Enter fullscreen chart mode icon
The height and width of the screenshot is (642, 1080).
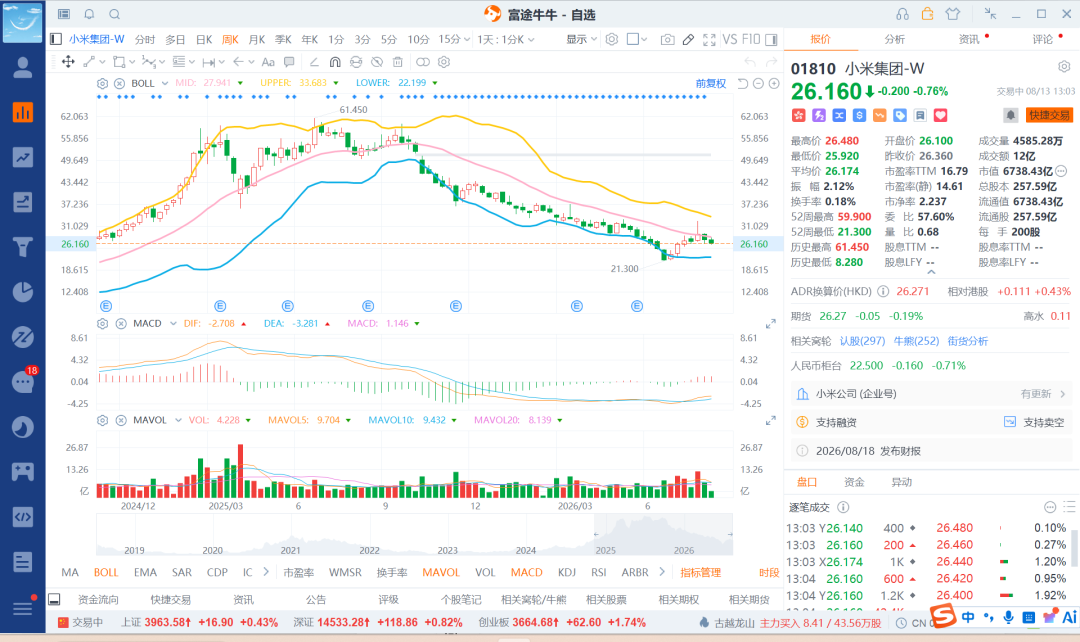[x=709, y=40]
